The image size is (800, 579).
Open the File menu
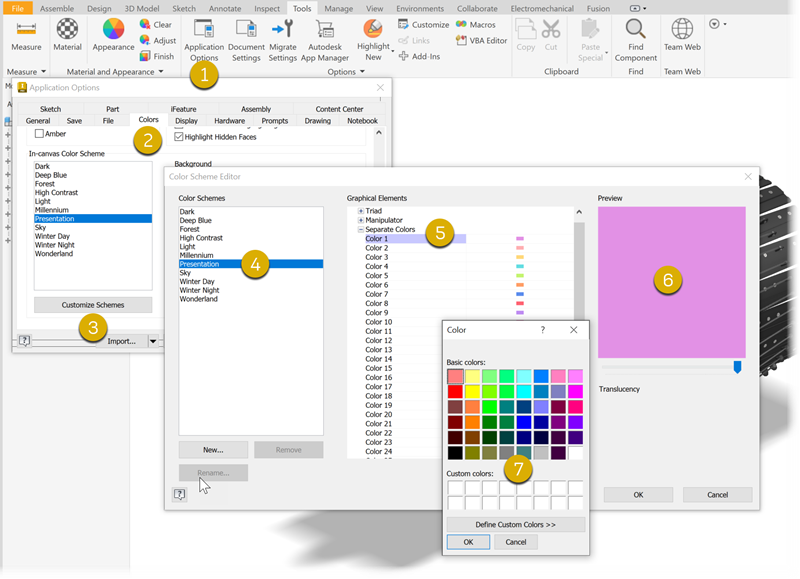pyautogui.click(x=18, y=8)
